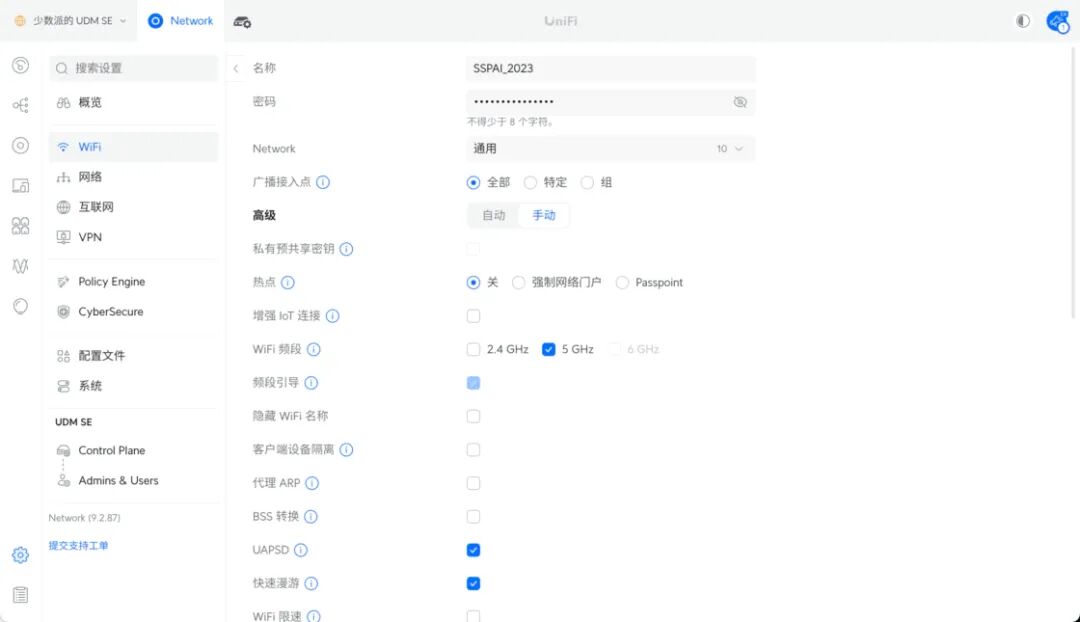Open the client devices icon in left rail
The height and width of the screenshot is (622, 1080).
21,186
